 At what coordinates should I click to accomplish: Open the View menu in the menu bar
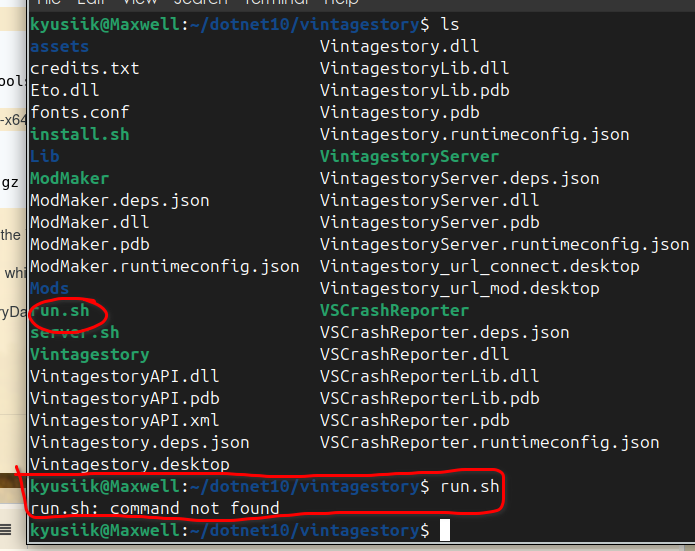coord(140,3)
